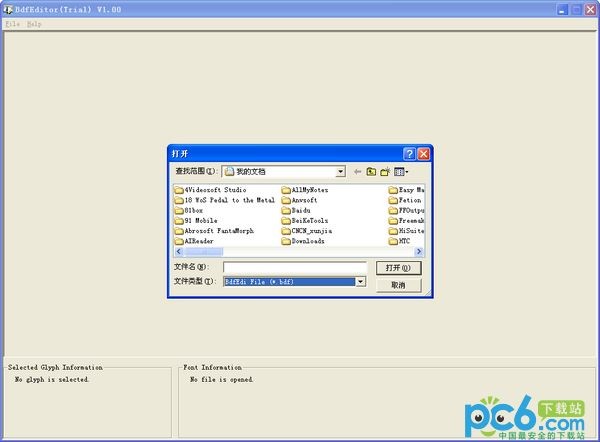
Task: Select the Downloads folder
Action: tap(308, 241)
